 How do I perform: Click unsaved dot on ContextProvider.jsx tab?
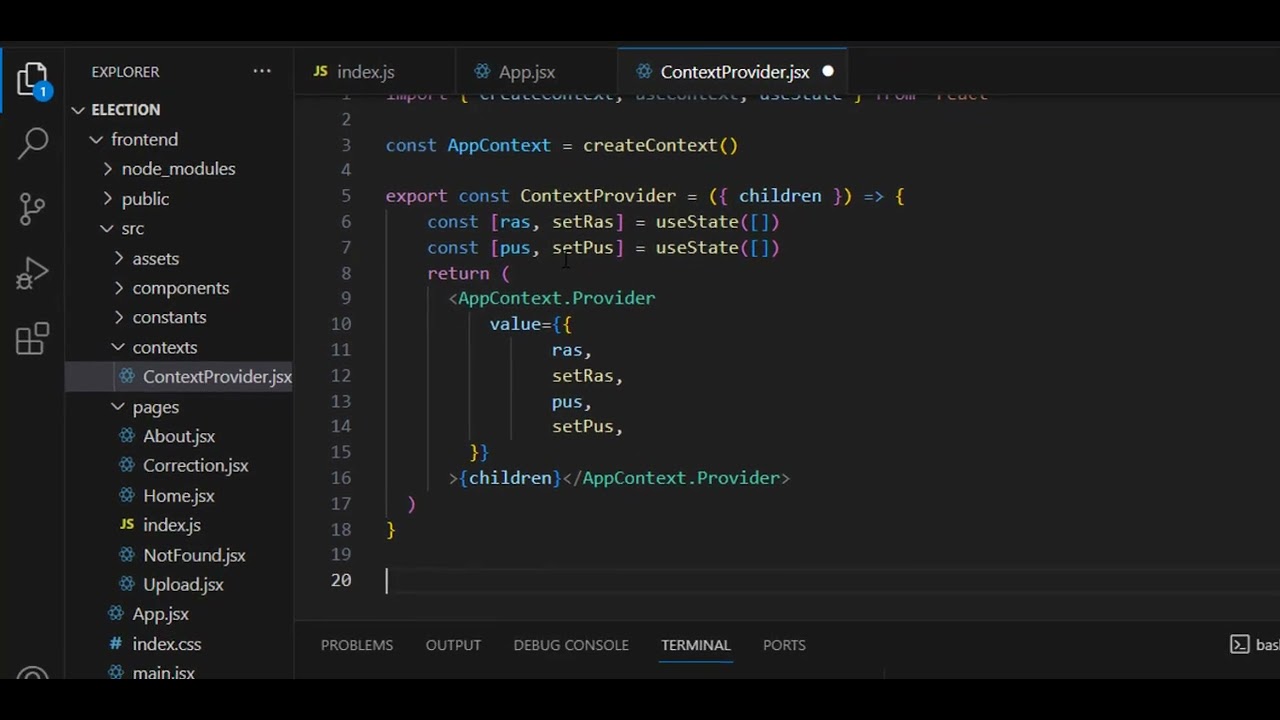(x=828, y=72)
